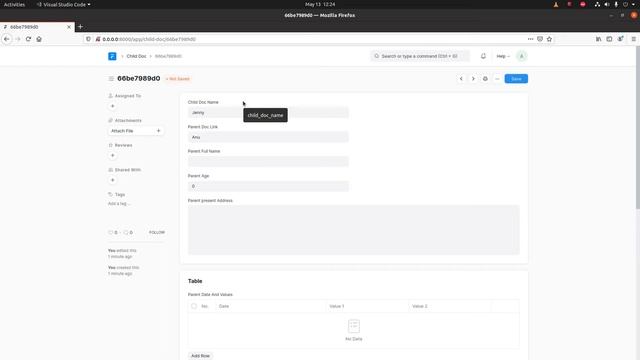The image size is (640, 360).
Task: Click the volume icon in system tray
Action: pyautogui.click(x=607, y=4)
